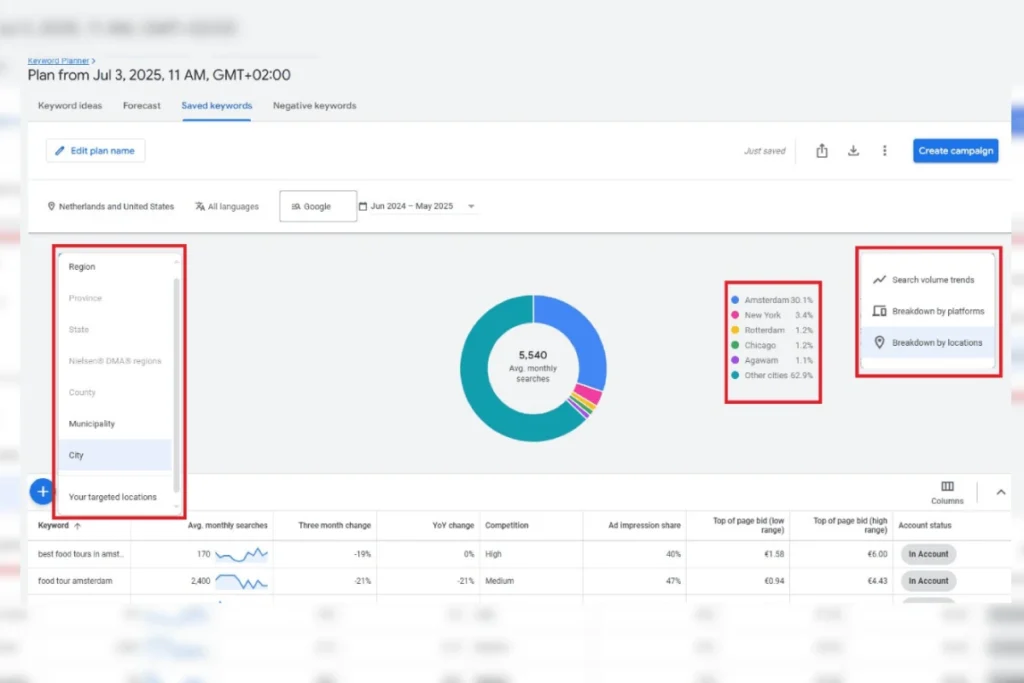Click the download plan icon

pos(853,151)
